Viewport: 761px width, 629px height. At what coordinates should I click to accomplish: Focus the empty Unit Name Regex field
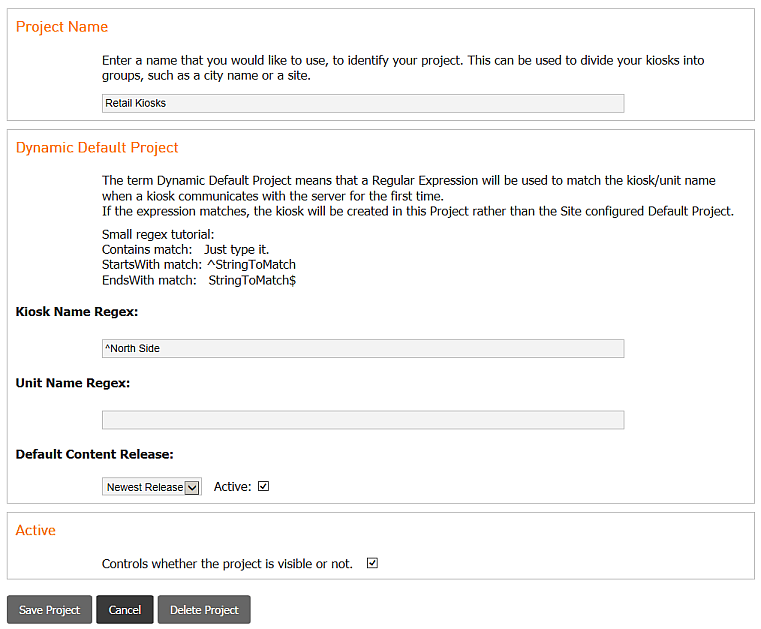363,420
